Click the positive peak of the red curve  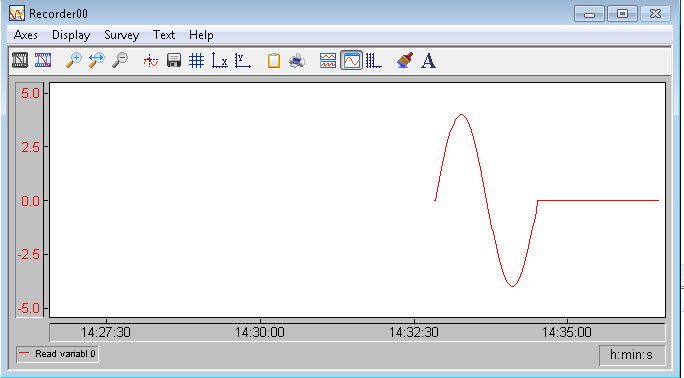coord(462,115)
